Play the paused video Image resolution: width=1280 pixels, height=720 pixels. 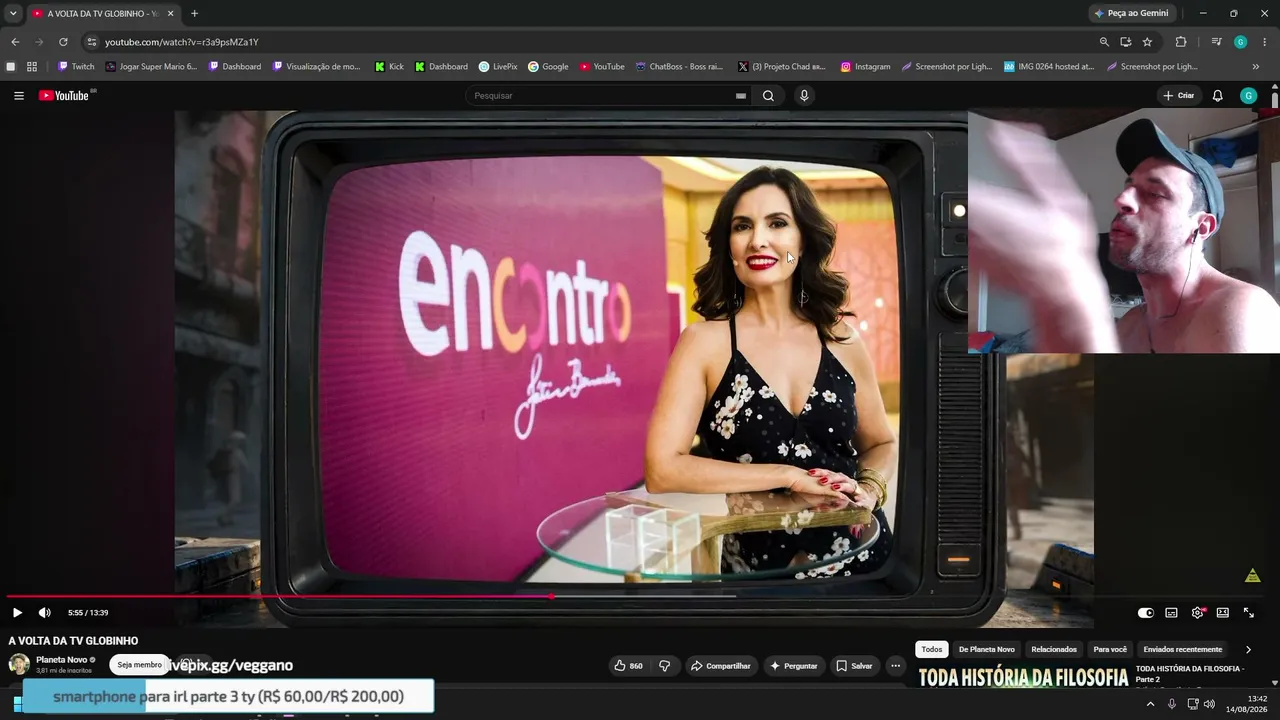tap(17, 613)
